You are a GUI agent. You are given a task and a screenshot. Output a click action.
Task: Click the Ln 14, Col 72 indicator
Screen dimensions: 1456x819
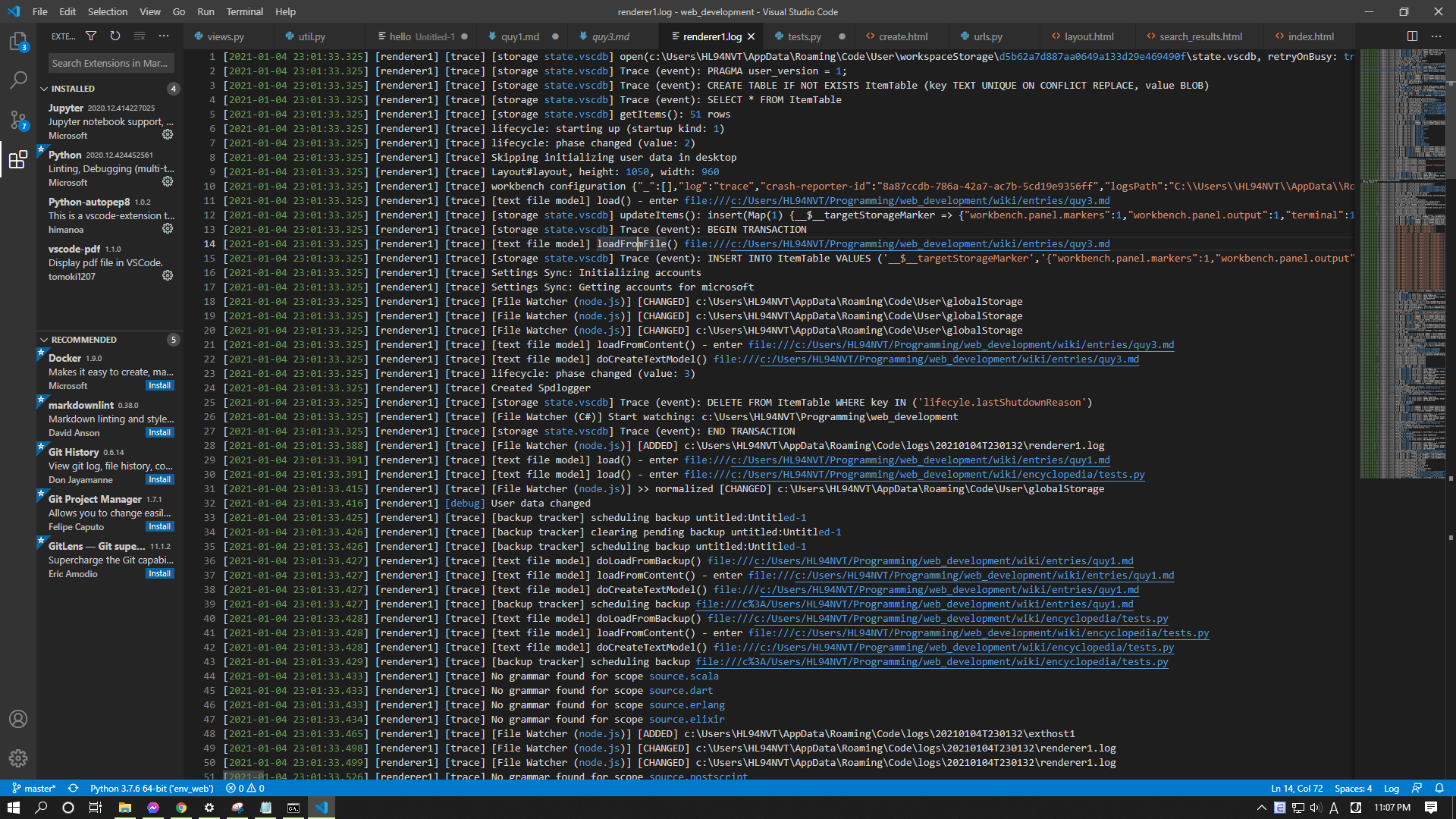[1297, 788]
